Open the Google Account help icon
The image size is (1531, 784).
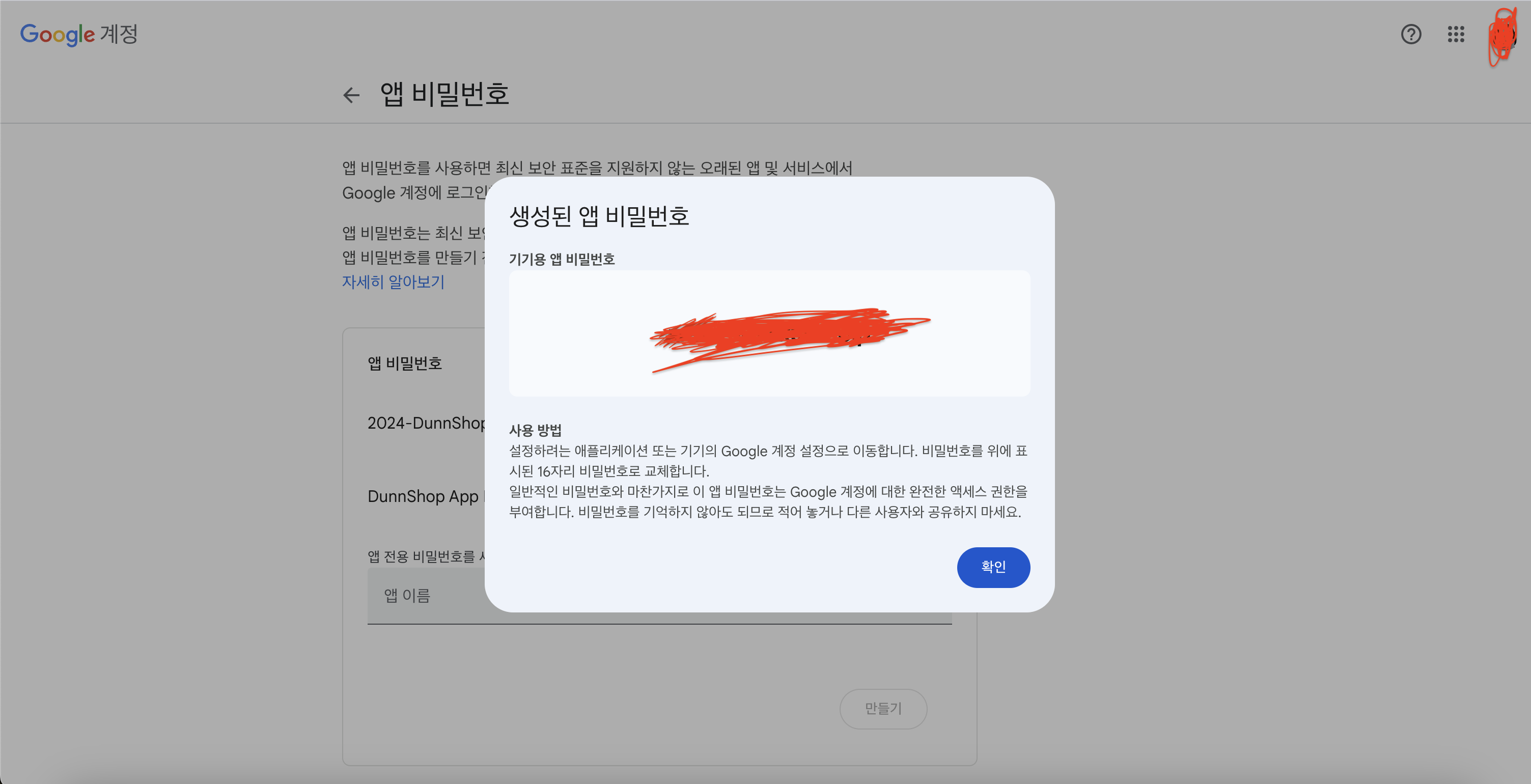(x=1411, y=35)
